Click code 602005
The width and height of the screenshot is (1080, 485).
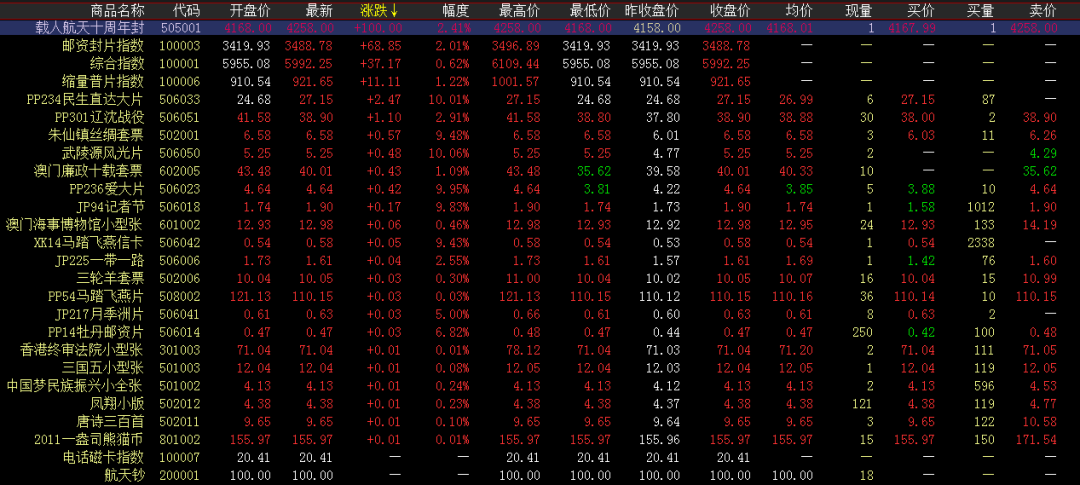click(180, 171)
